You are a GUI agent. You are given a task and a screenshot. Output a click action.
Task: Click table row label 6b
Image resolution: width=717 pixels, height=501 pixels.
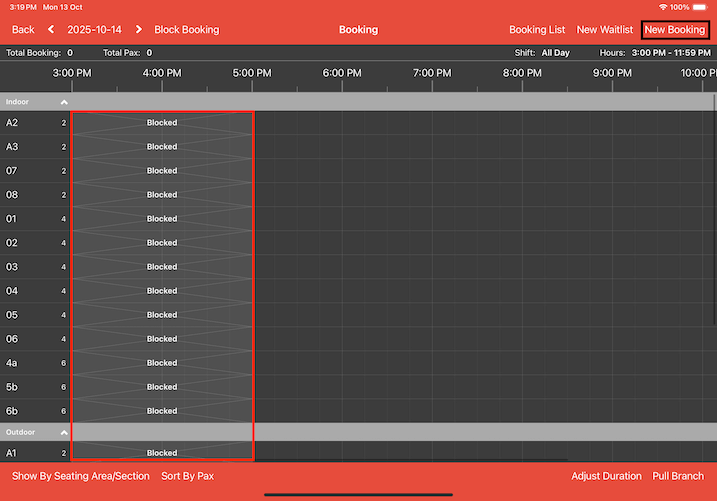pyautogui.click(x=11, y=411)
